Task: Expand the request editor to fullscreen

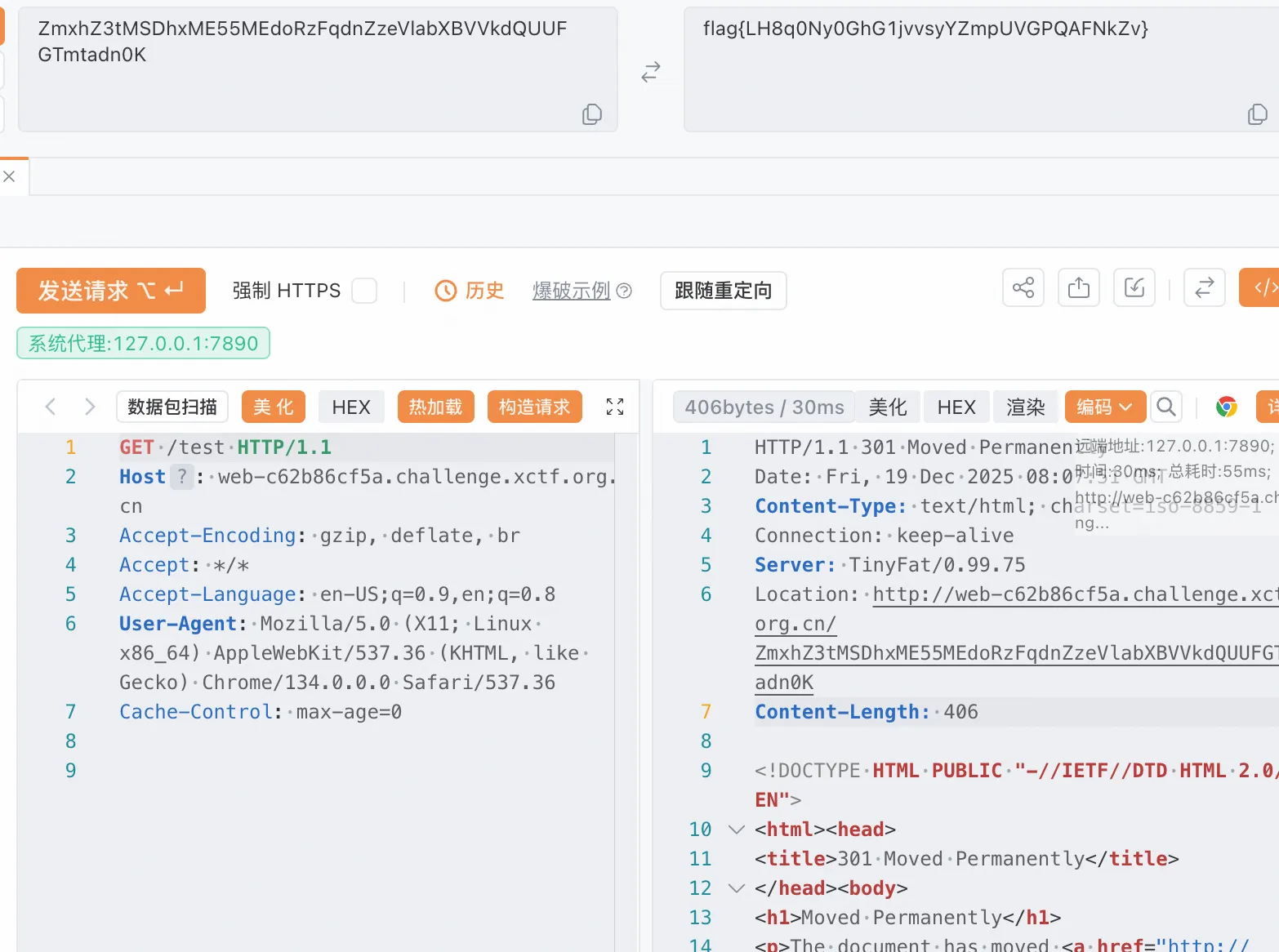Action: click(x=615, y=407)
